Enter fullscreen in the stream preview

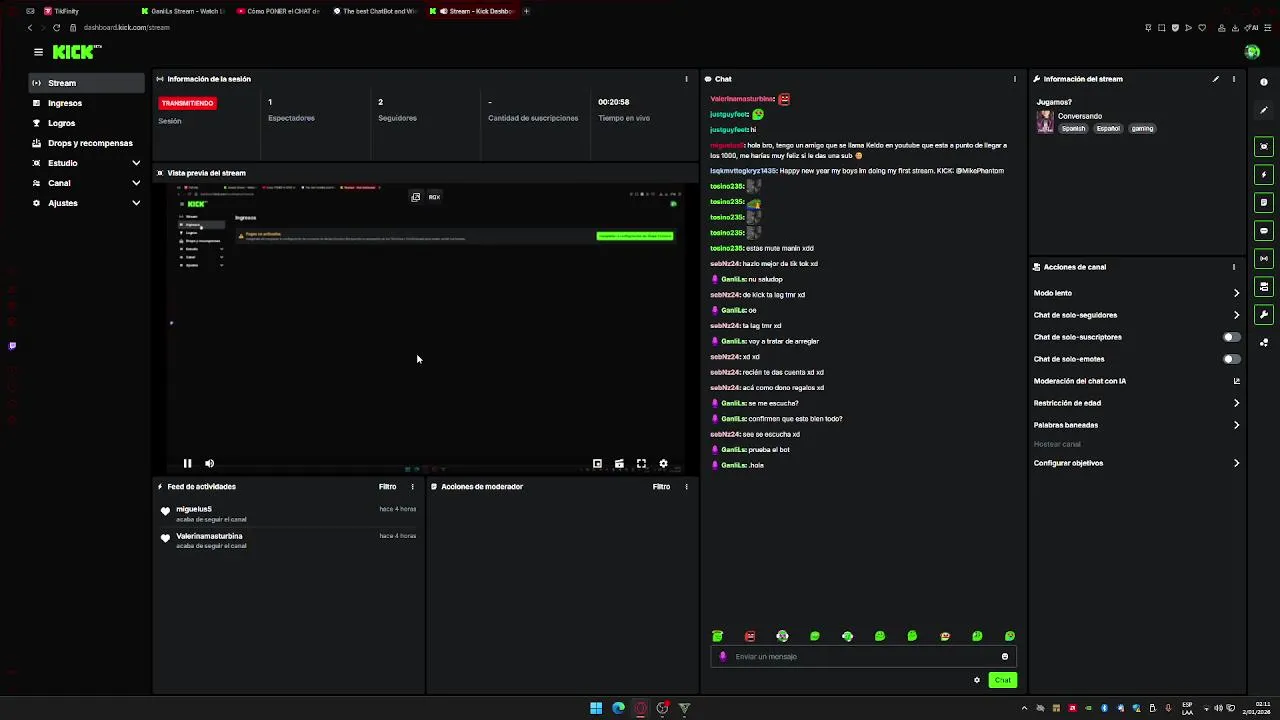point(641,463)
